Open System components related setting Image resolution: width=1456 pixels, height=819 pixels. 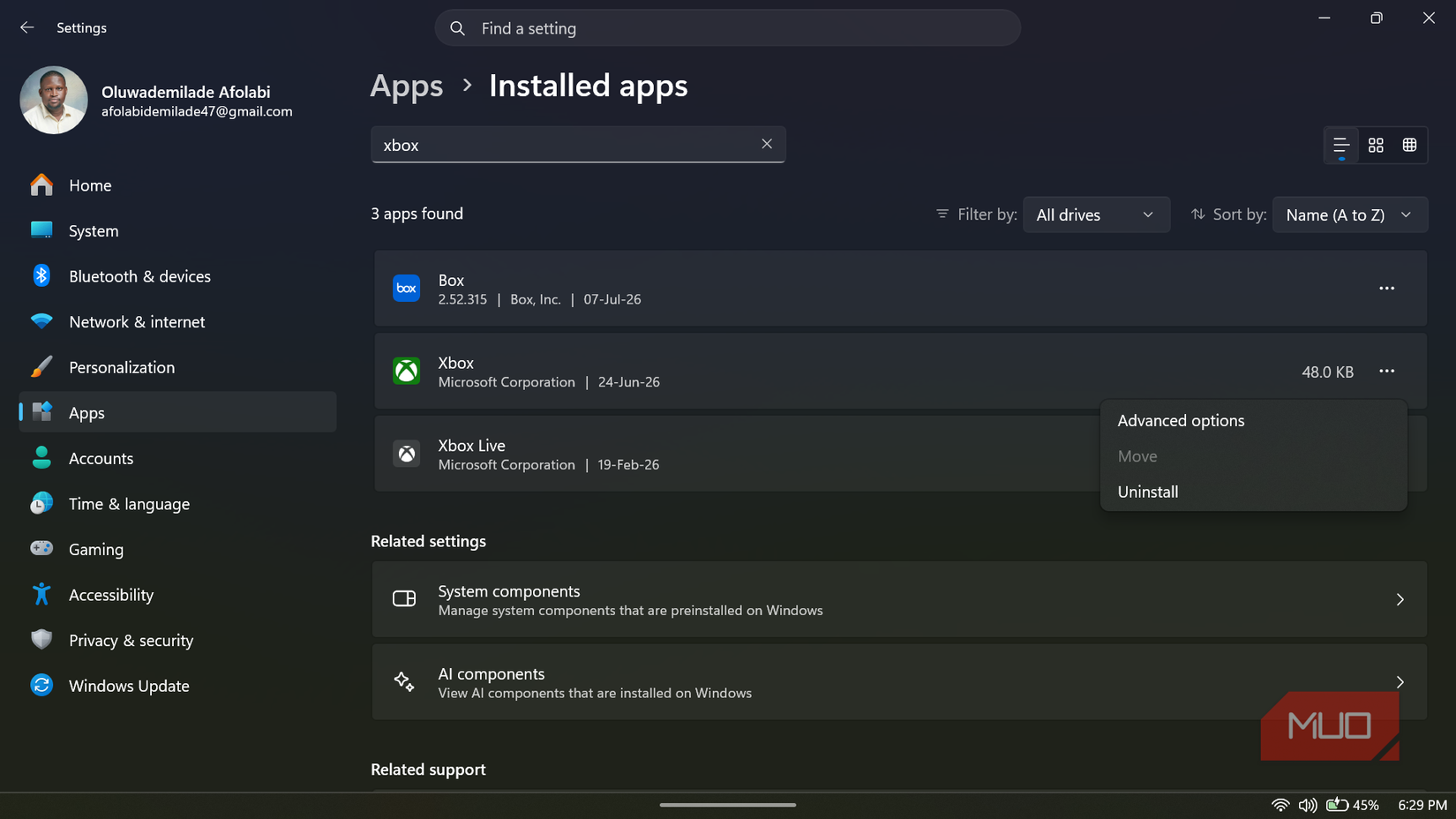pos(899,599)
